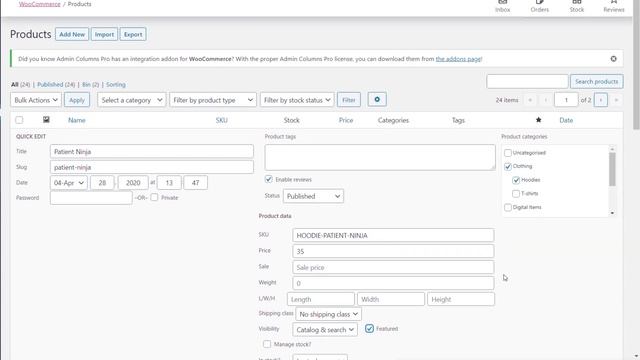This screenshot has height=360, width=640.
Task: Uncheck the Clothing category
Action: point(508,166)
